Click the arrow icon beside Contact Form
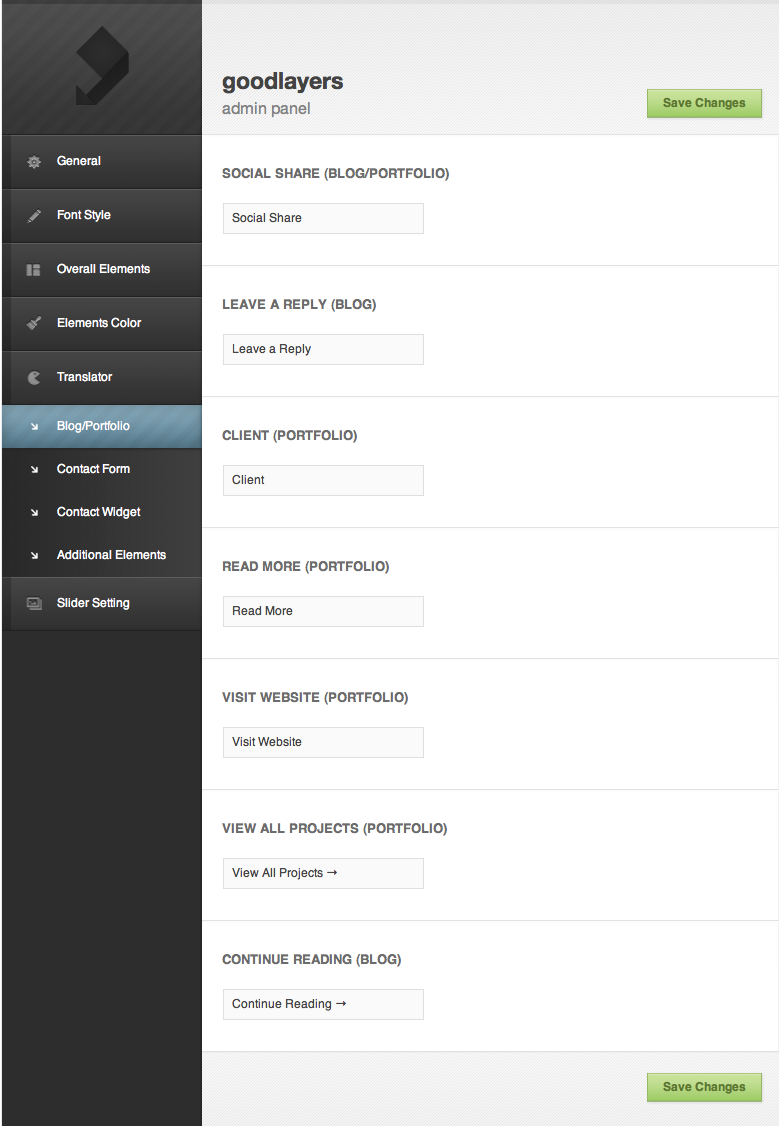Image resolution: width=779 pixels, height=1126 pixels. 34,470
